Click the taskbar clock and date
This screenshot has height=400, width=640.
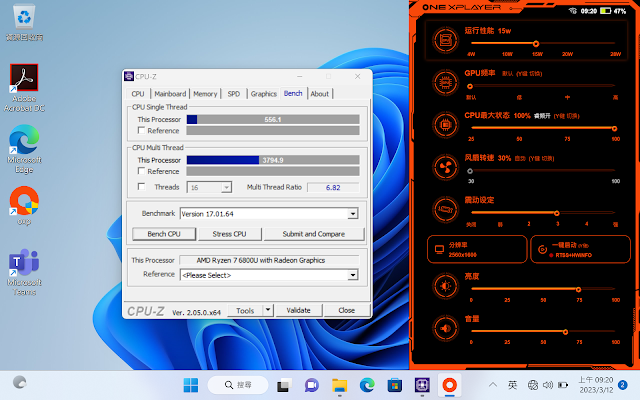pyautogui.click(x=596, y=385)
